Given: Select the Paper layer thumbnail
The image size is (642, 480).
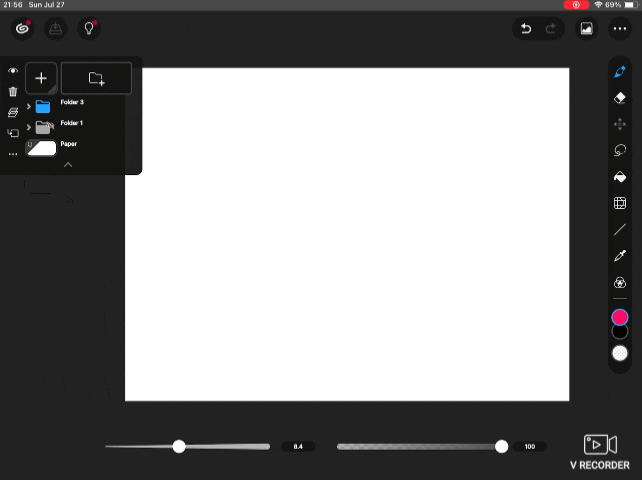Looking at the screenshot, I should [x=41, y=148].
